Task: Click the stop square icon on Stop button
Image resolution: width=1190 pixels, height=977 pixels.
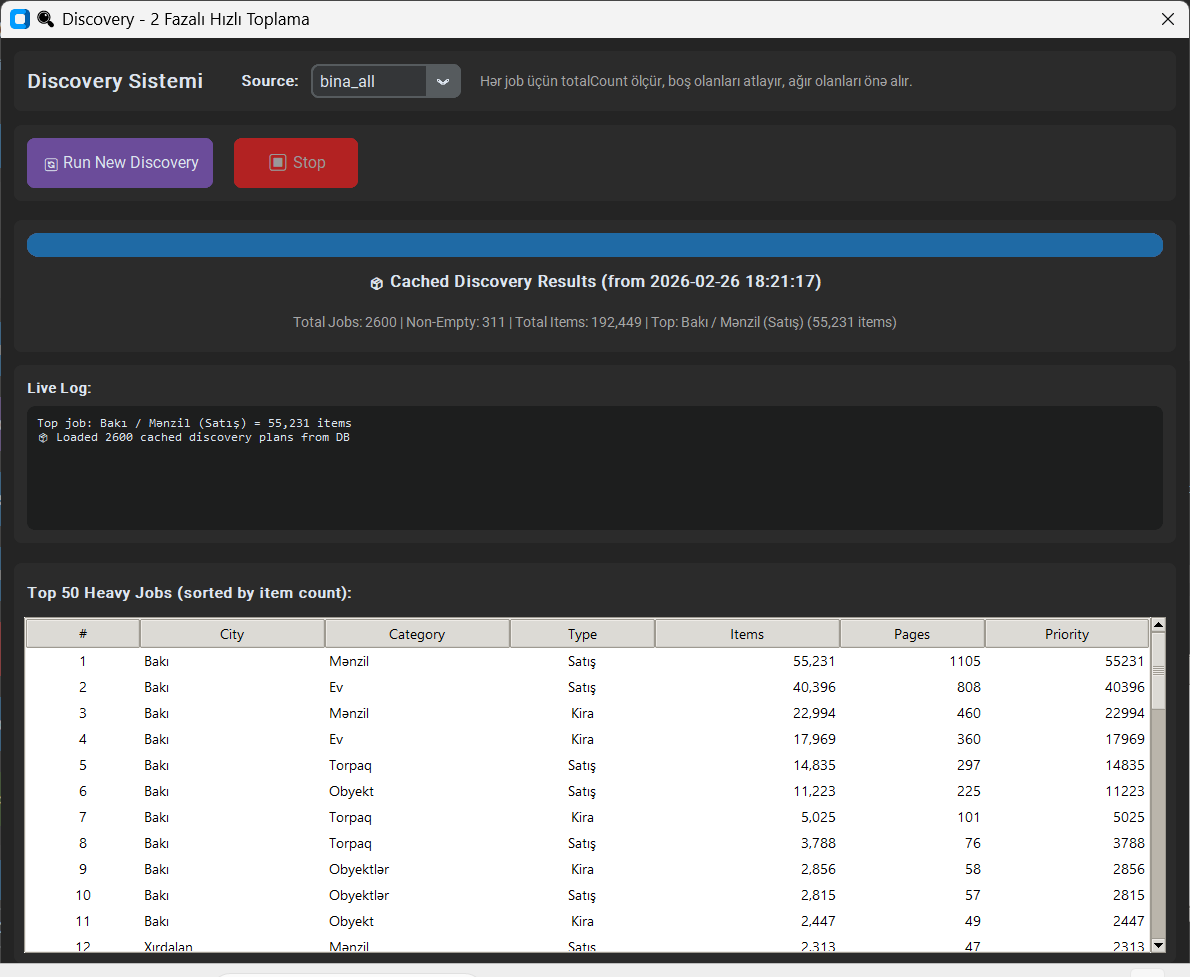Action: click(278, 163)
